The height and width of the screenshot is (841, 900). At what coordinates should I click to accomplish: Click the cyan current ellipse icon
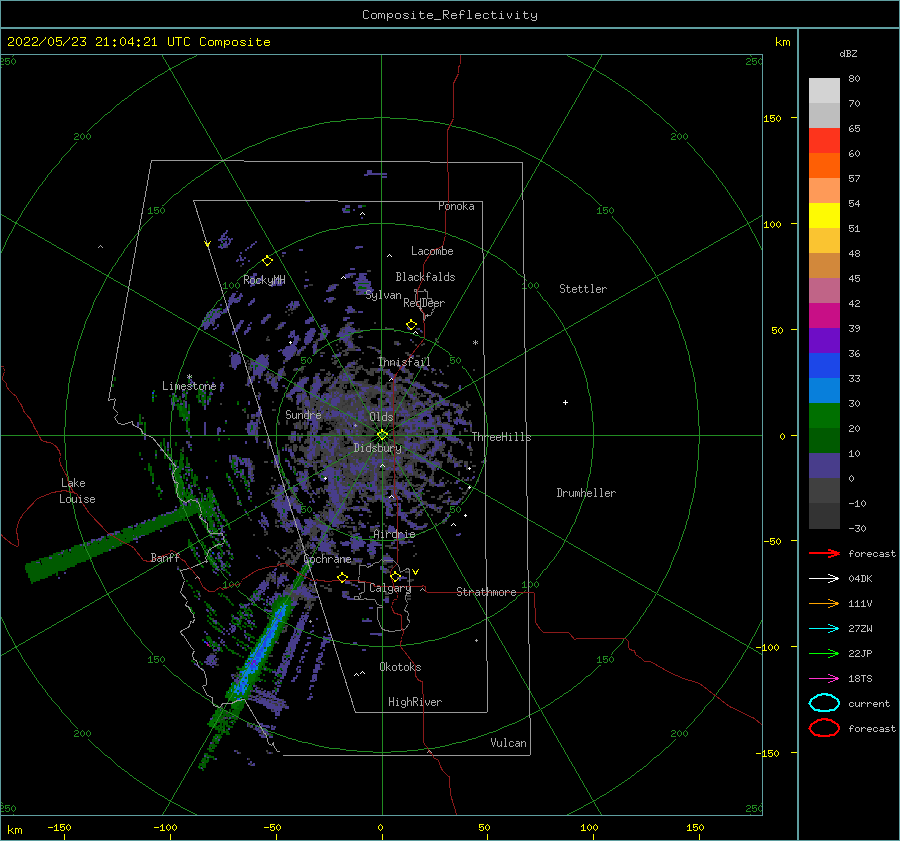[x=824, y=703]
